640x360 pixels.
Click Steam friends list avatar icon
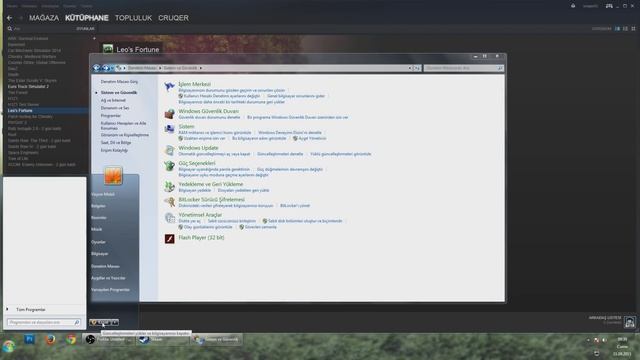pos(630,322)
